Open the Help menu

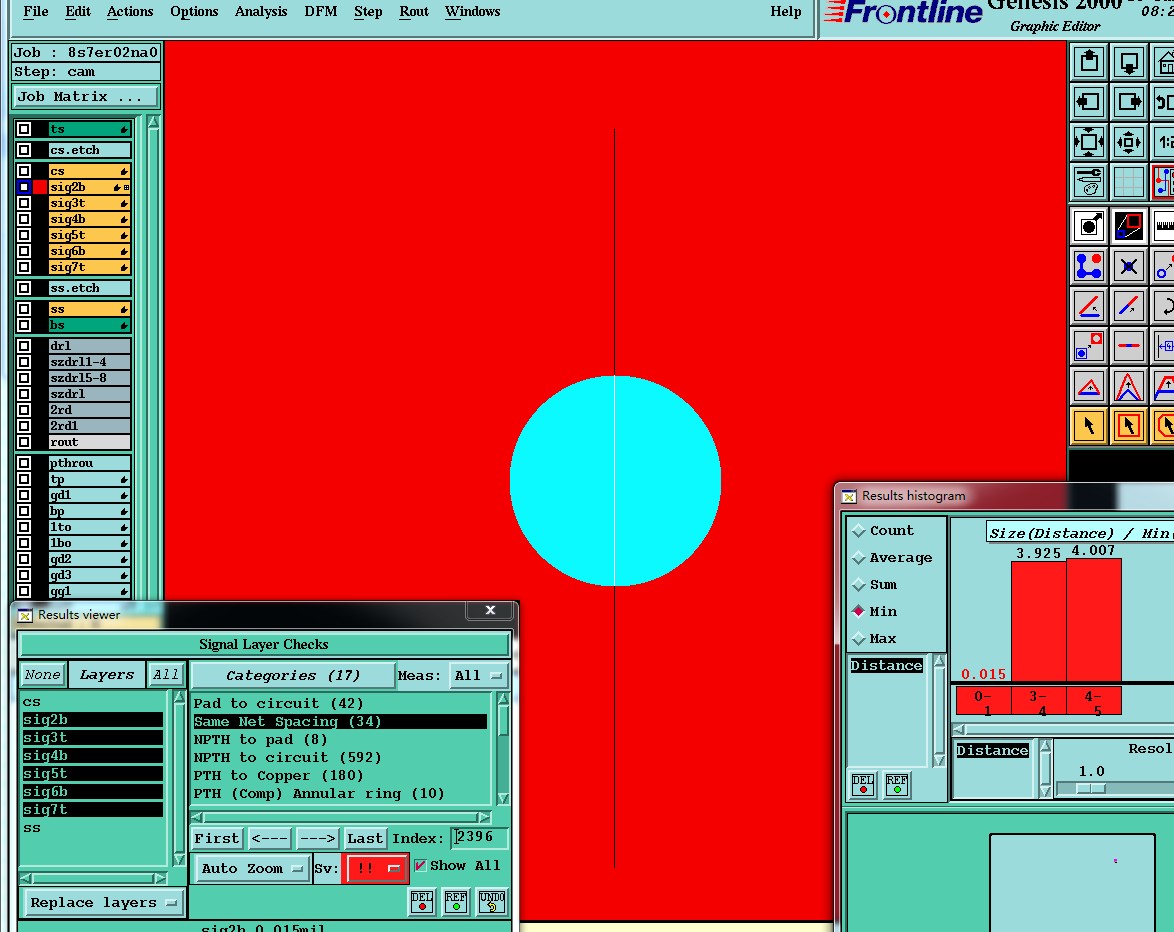pyautogui.click(x=785, y=11)
